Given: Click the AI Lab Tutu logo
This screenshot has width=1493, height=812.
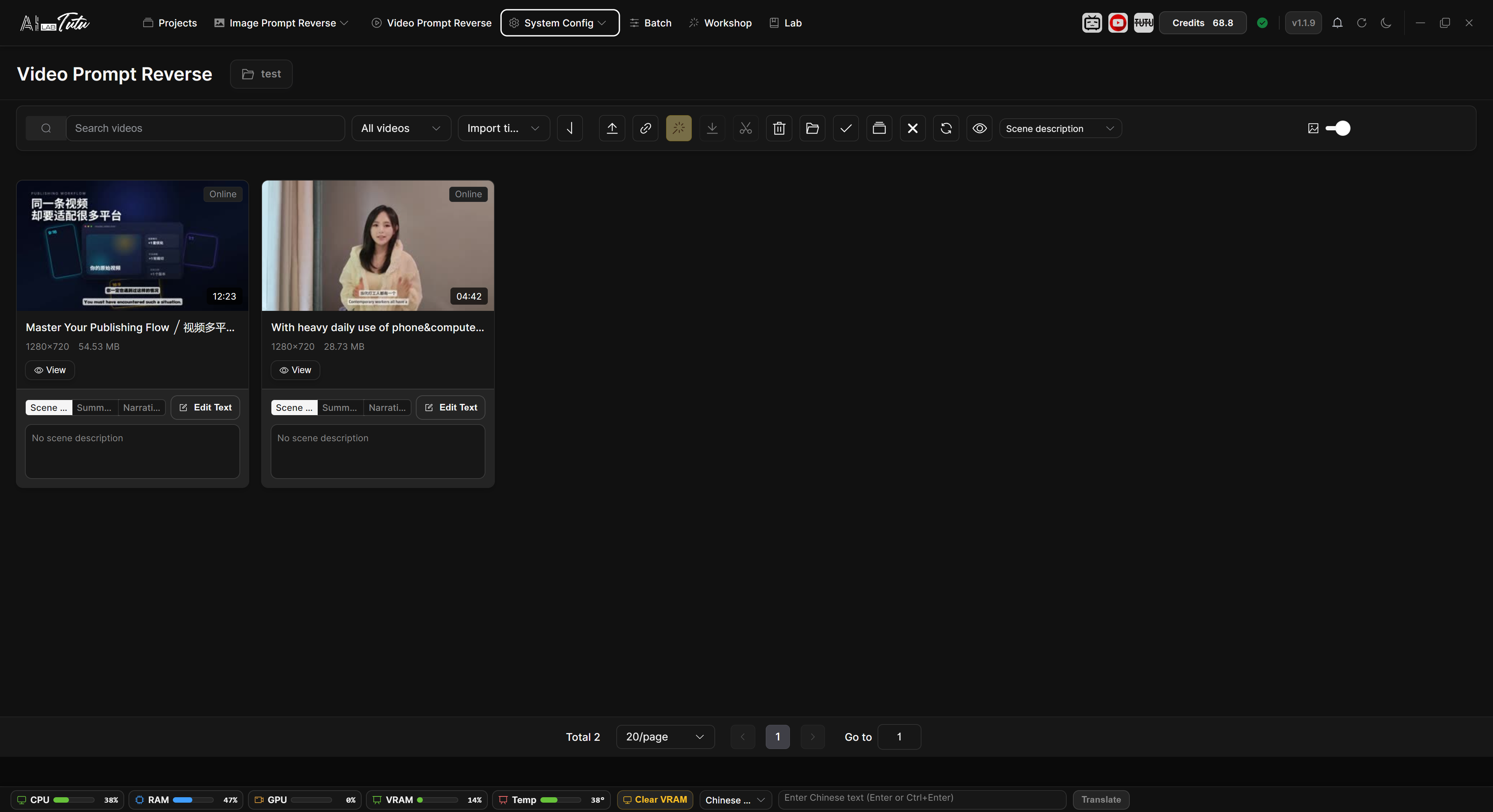Looking at the screenshot, I should coord(55,23).
